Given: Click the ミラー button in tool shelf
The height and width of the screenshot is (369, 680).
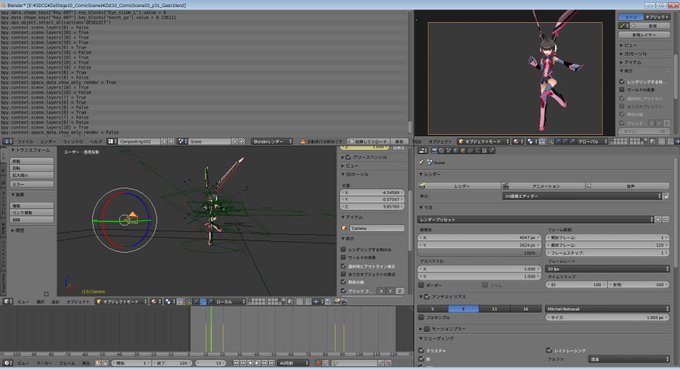Looking at the screenshot, I should click(32, 184).
